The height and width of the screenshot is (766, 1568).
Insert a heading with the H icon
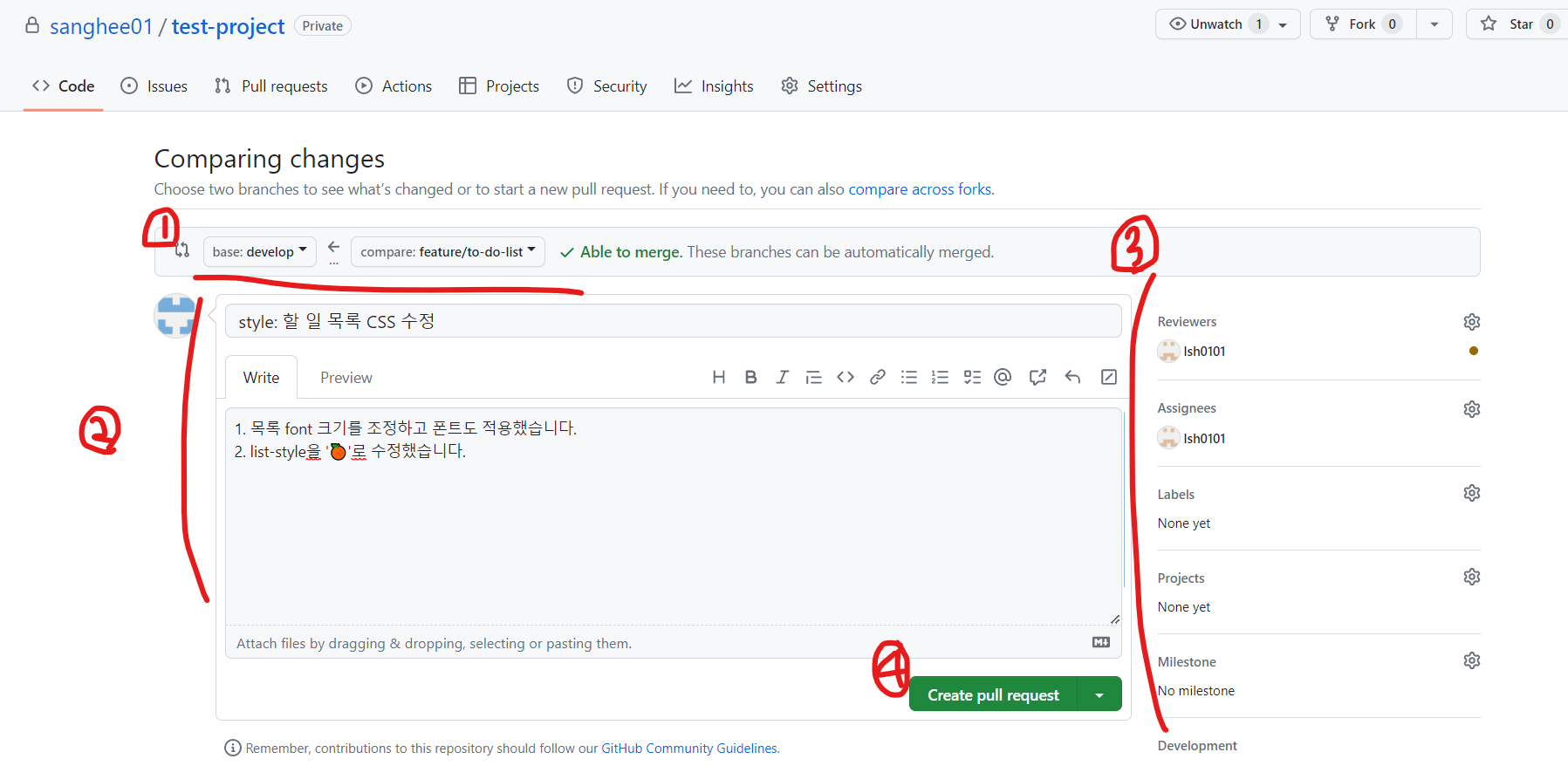[719, 377]
